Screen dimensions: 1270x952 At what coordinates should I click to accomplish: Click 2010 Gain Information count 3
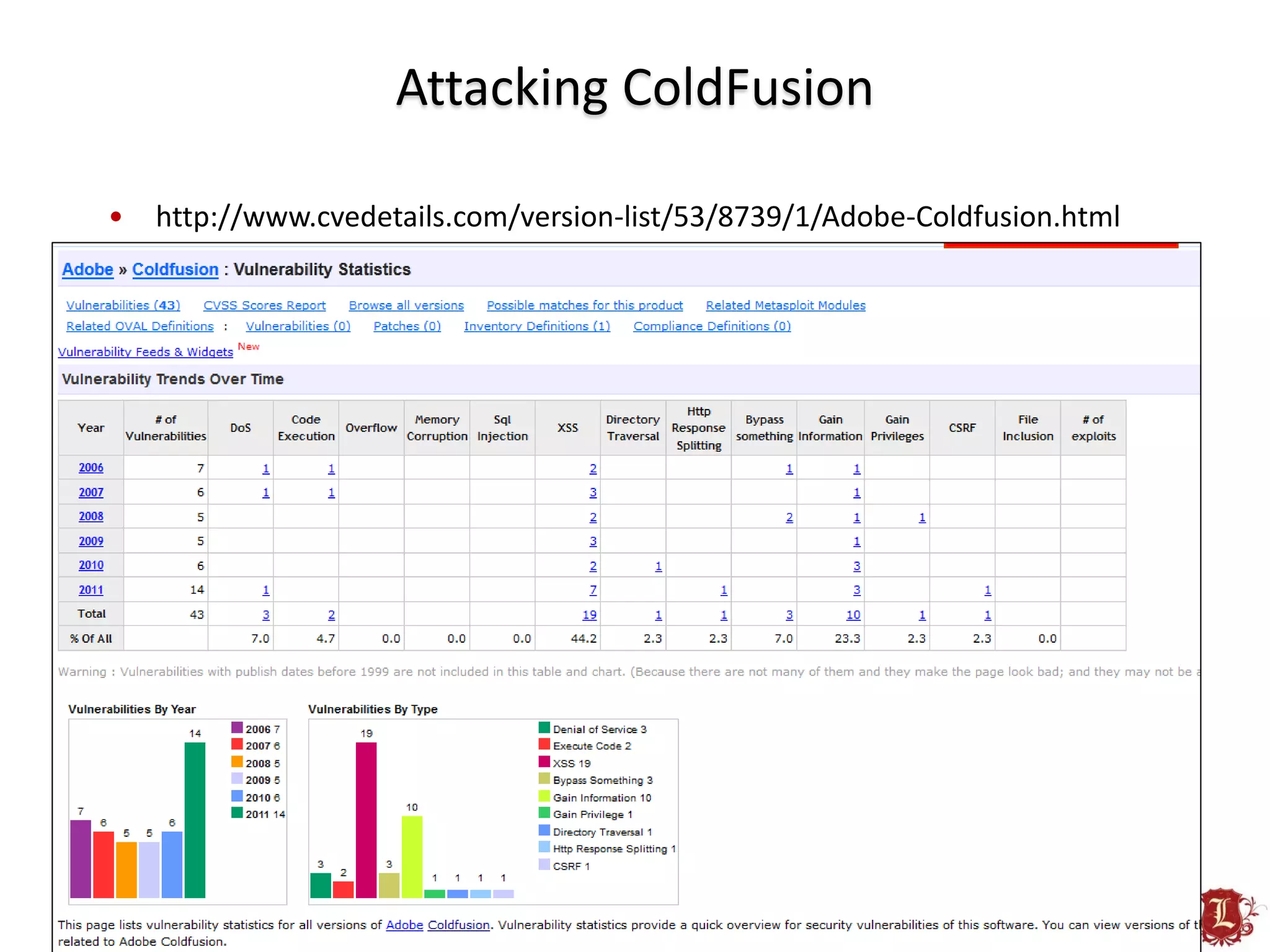(856, 566)
